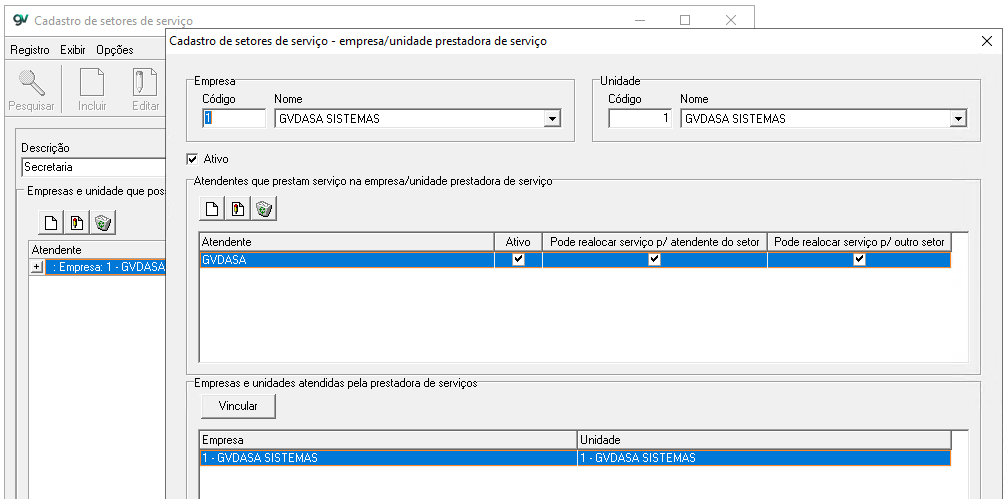Toggle 'Pode realocar serviço p/ outro setor' for GVDASA
This screenshot has height=499, width=1008.
(859, 260)
